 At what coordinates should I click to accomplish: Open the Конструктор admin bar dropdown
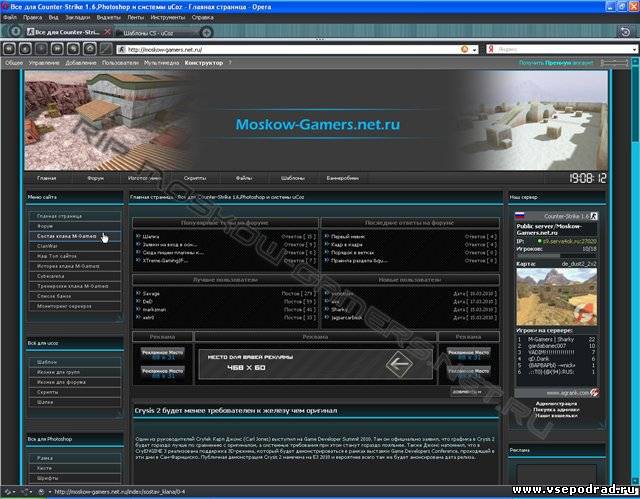point(204,63)
